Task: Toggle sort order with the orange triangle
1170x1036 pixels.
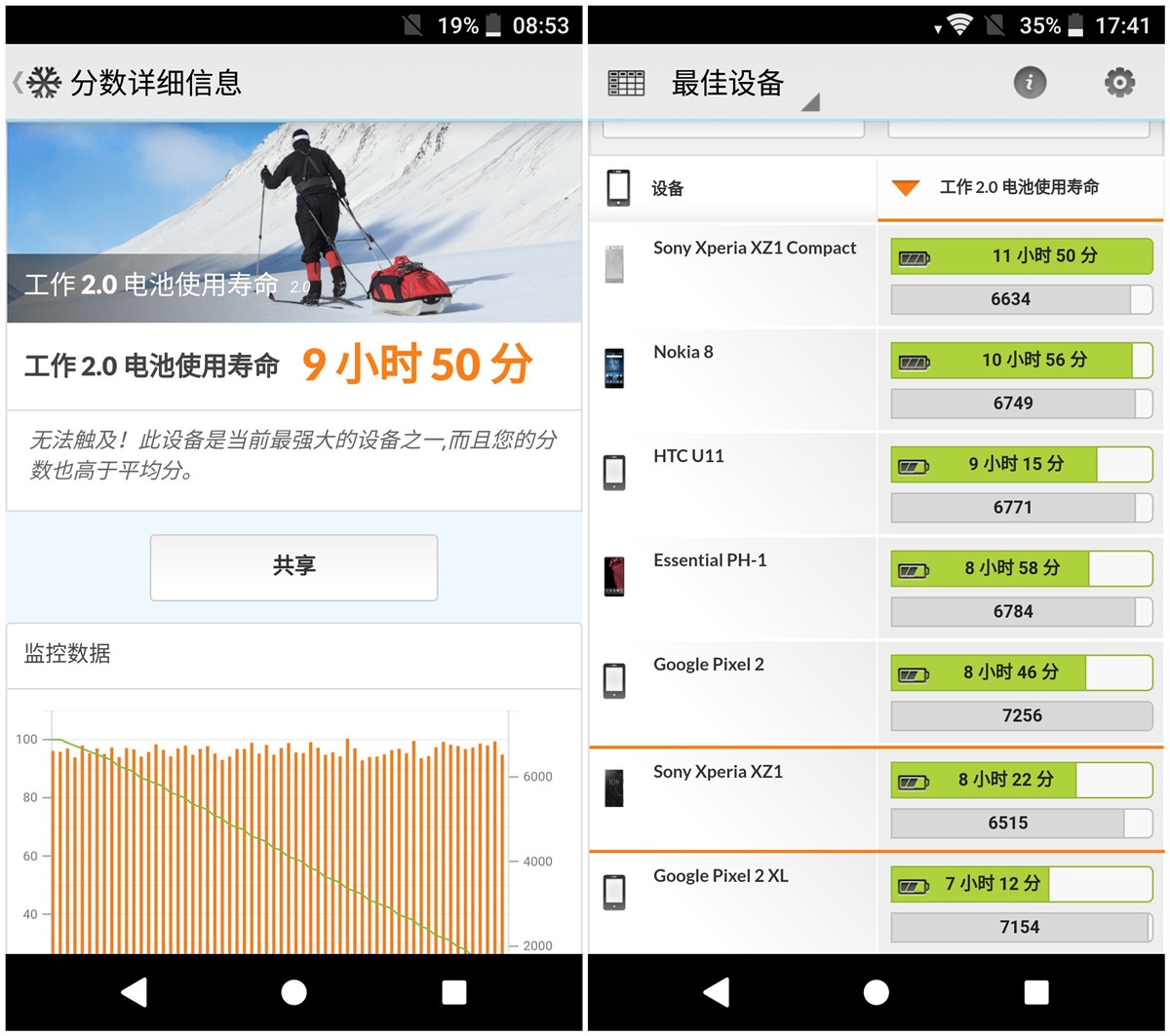Action: click(905, 187)
